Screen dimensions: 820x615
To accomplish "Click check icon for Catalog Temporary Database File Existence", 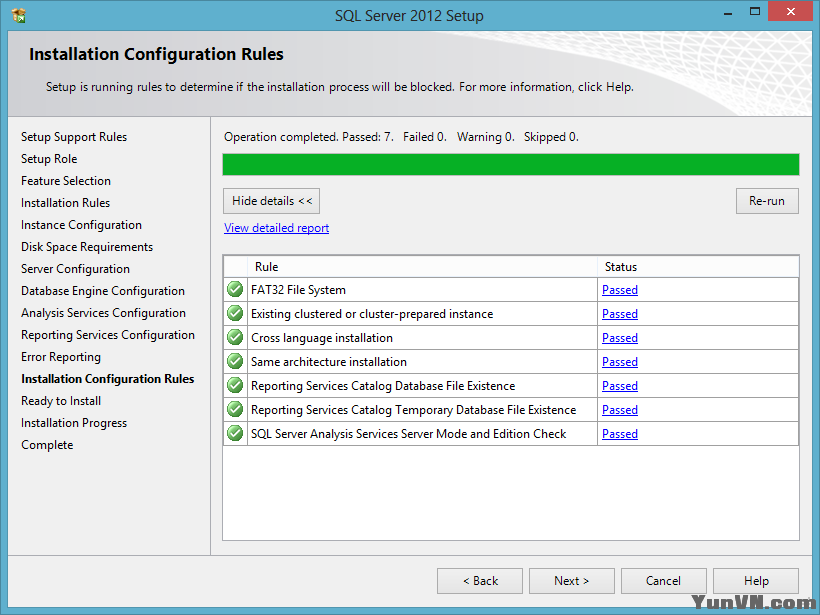I will pyautogui.click(x=235, y=409).
